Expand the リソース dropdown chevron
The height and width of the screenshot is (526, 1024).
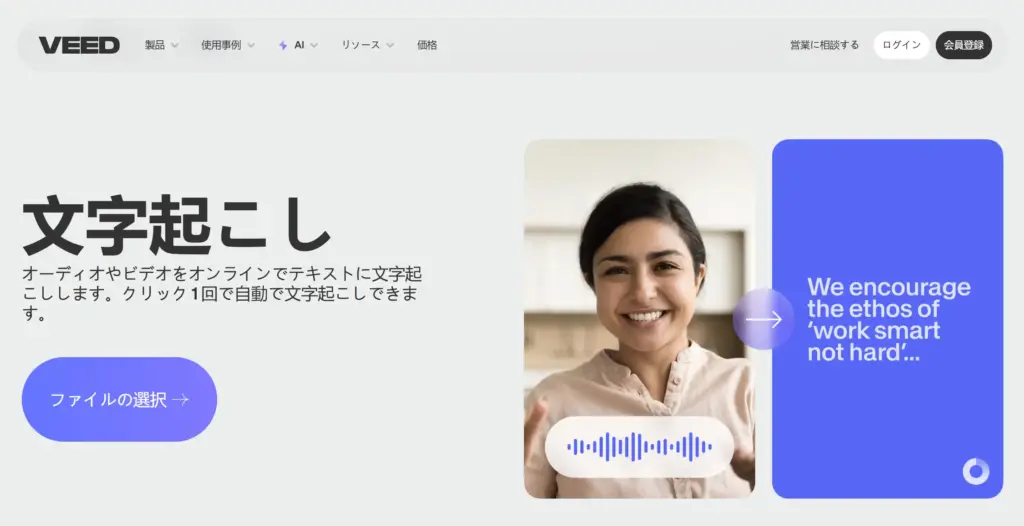tap(390, 45)
